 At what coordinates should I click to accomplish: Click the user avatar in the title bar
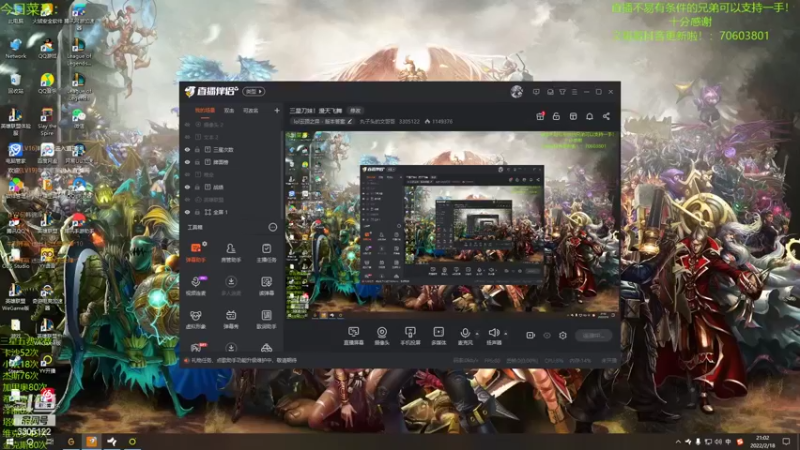516,92
